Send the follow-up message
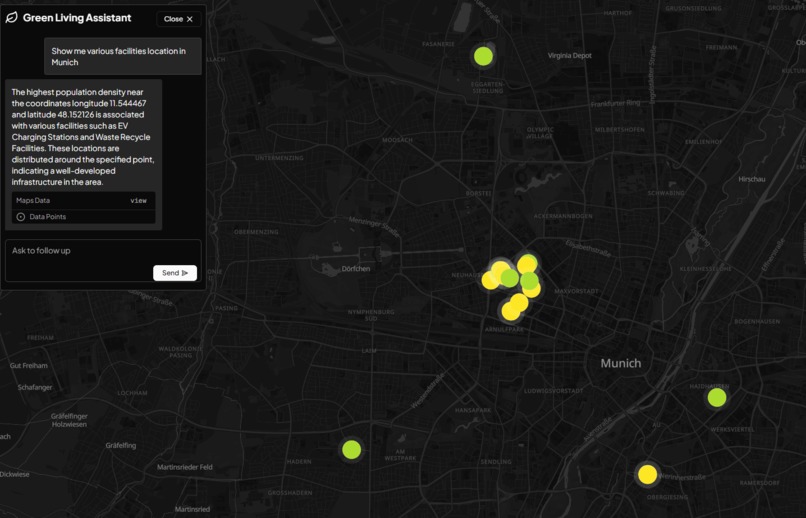 175,273
